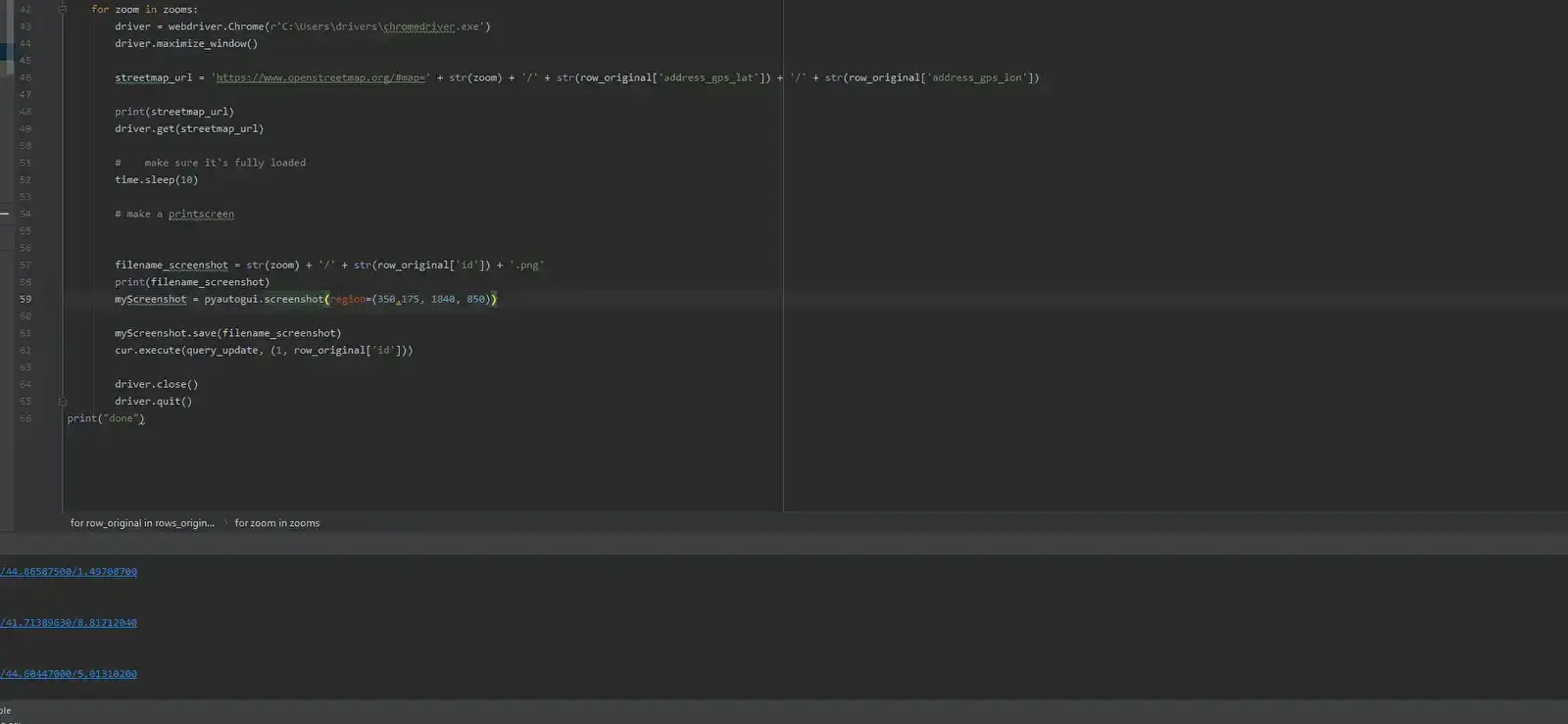This screenshot has height=724, width=1568.
Task: Select the 'for zoom in zooms' breadcrumb
Action: [277, 523]
